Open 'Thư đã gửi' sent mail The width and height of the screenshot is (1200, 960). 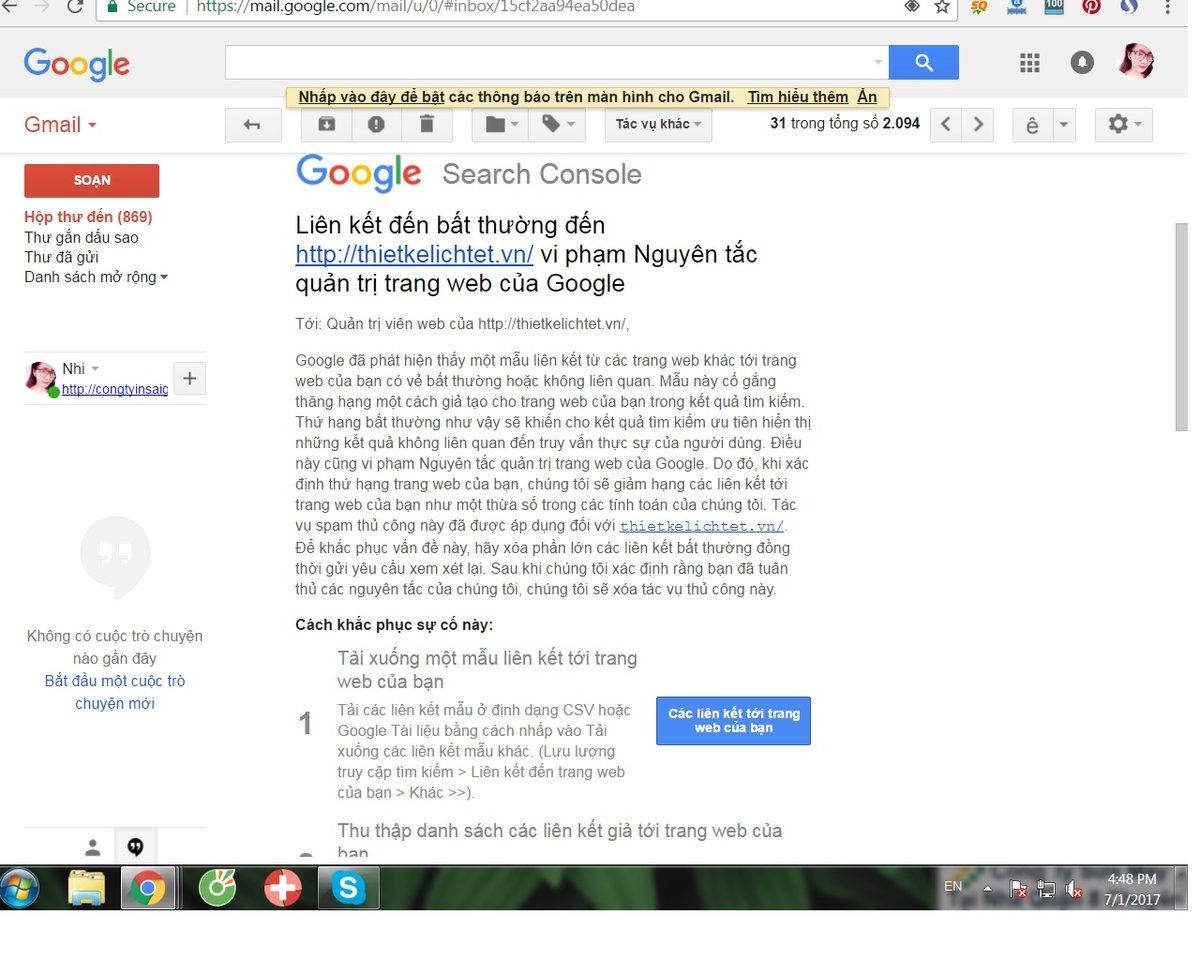[x=62, y=257]
